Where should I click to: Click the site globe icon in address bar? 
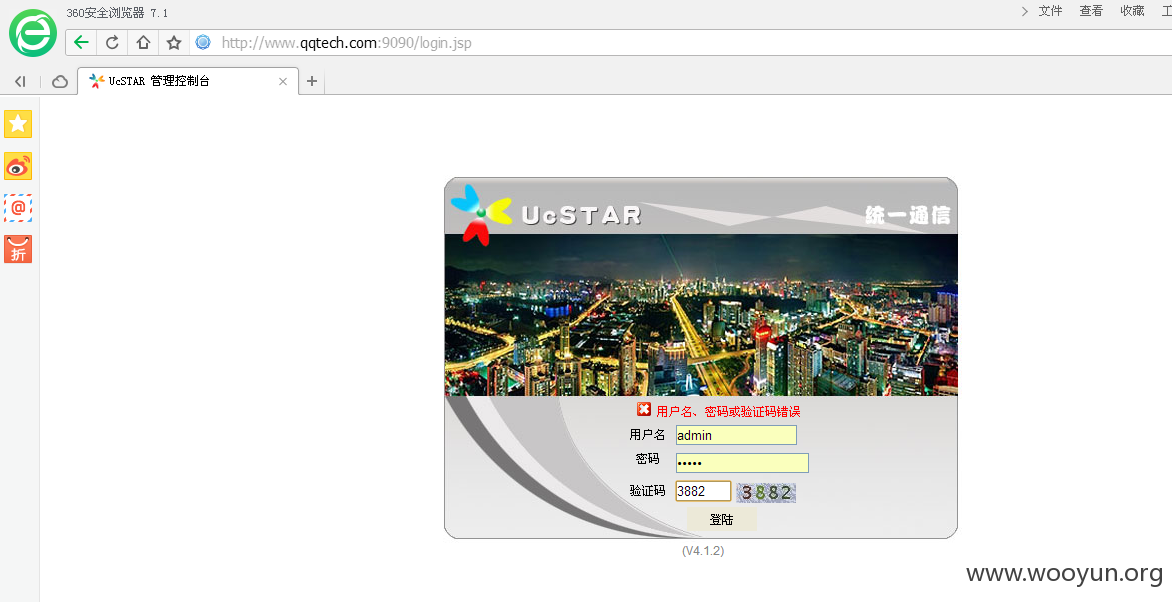[x=203, y=43]
